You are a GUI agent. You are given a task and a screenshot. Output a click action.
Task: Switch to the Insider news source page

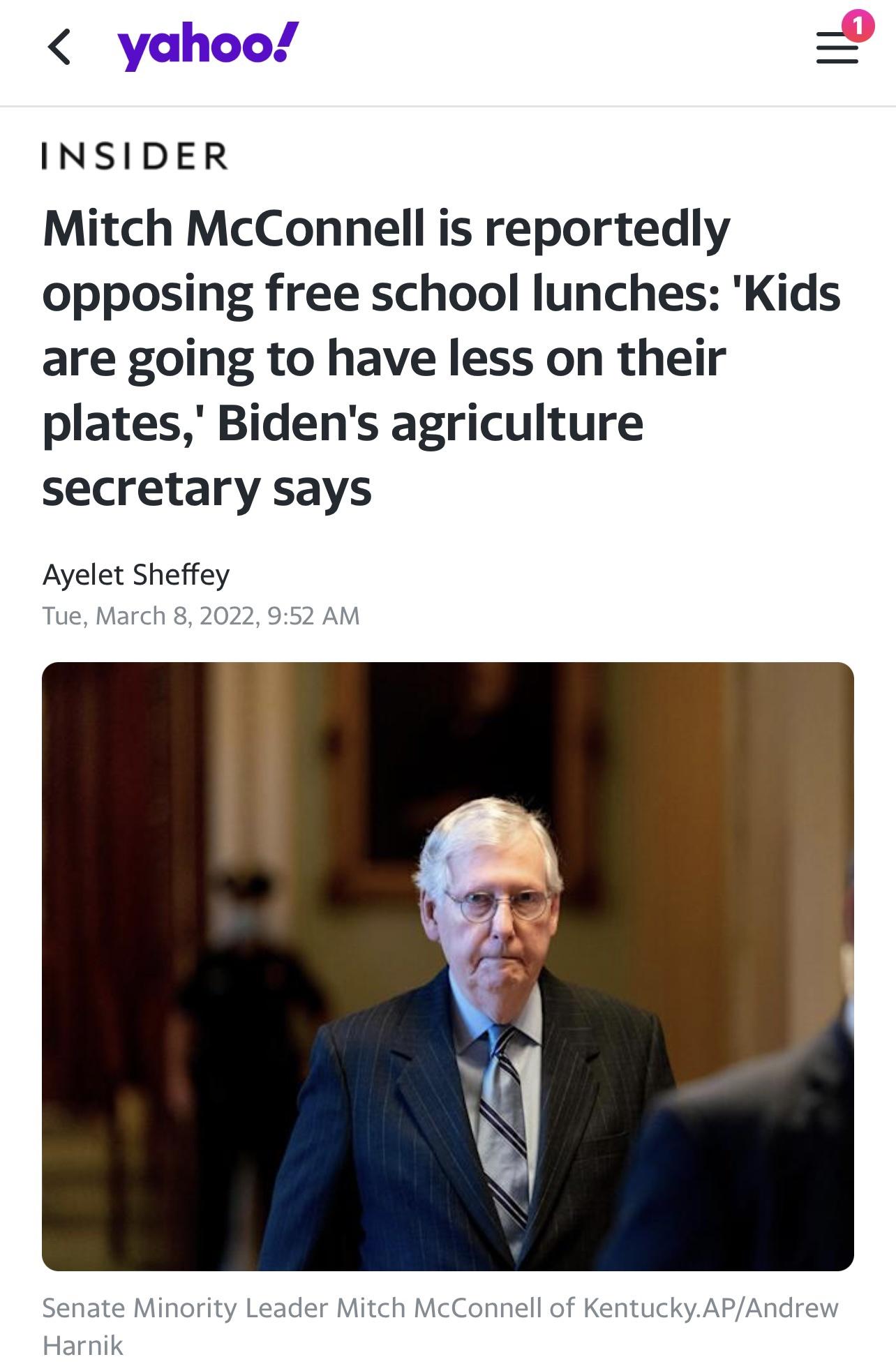(x=135, y=157)
